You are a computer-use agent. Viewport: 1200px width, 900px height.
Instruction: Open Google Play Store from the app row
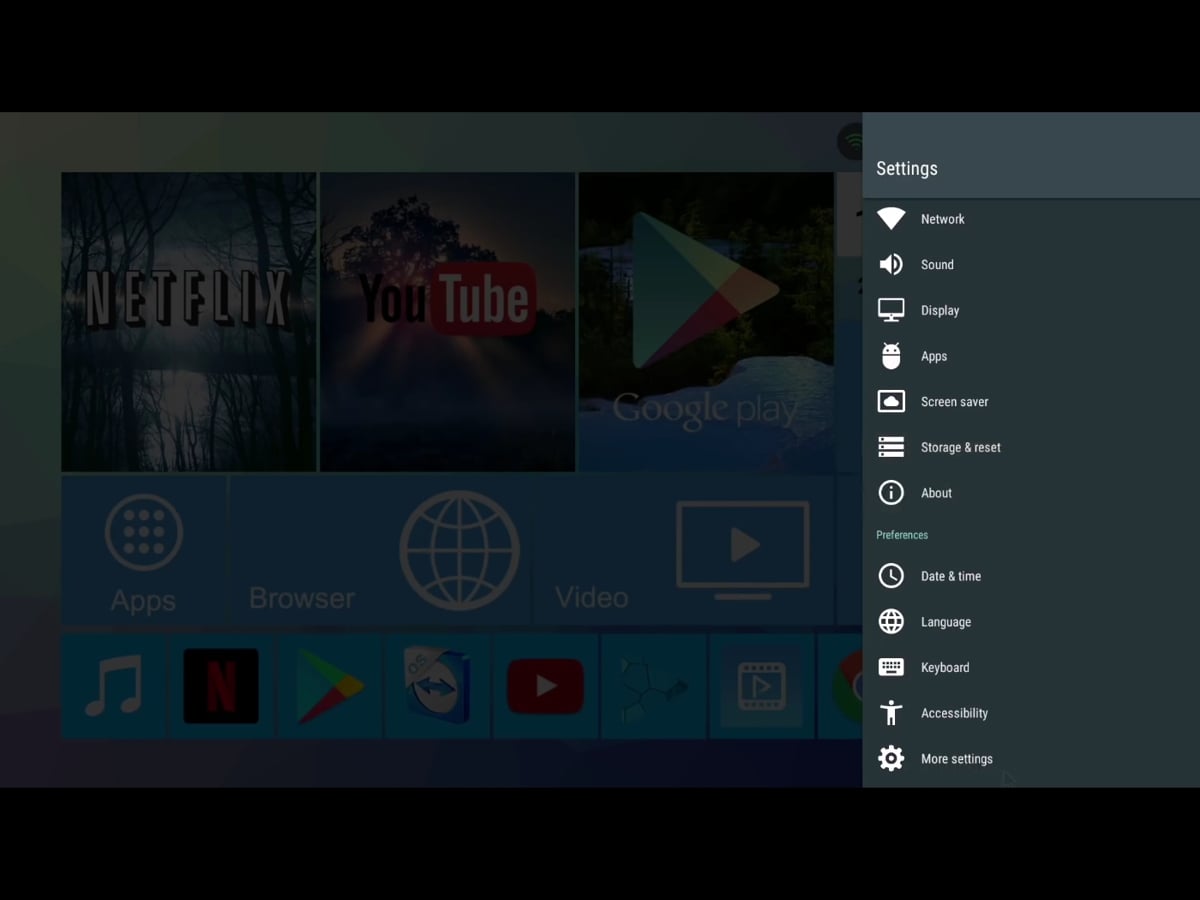click(329, 686)
